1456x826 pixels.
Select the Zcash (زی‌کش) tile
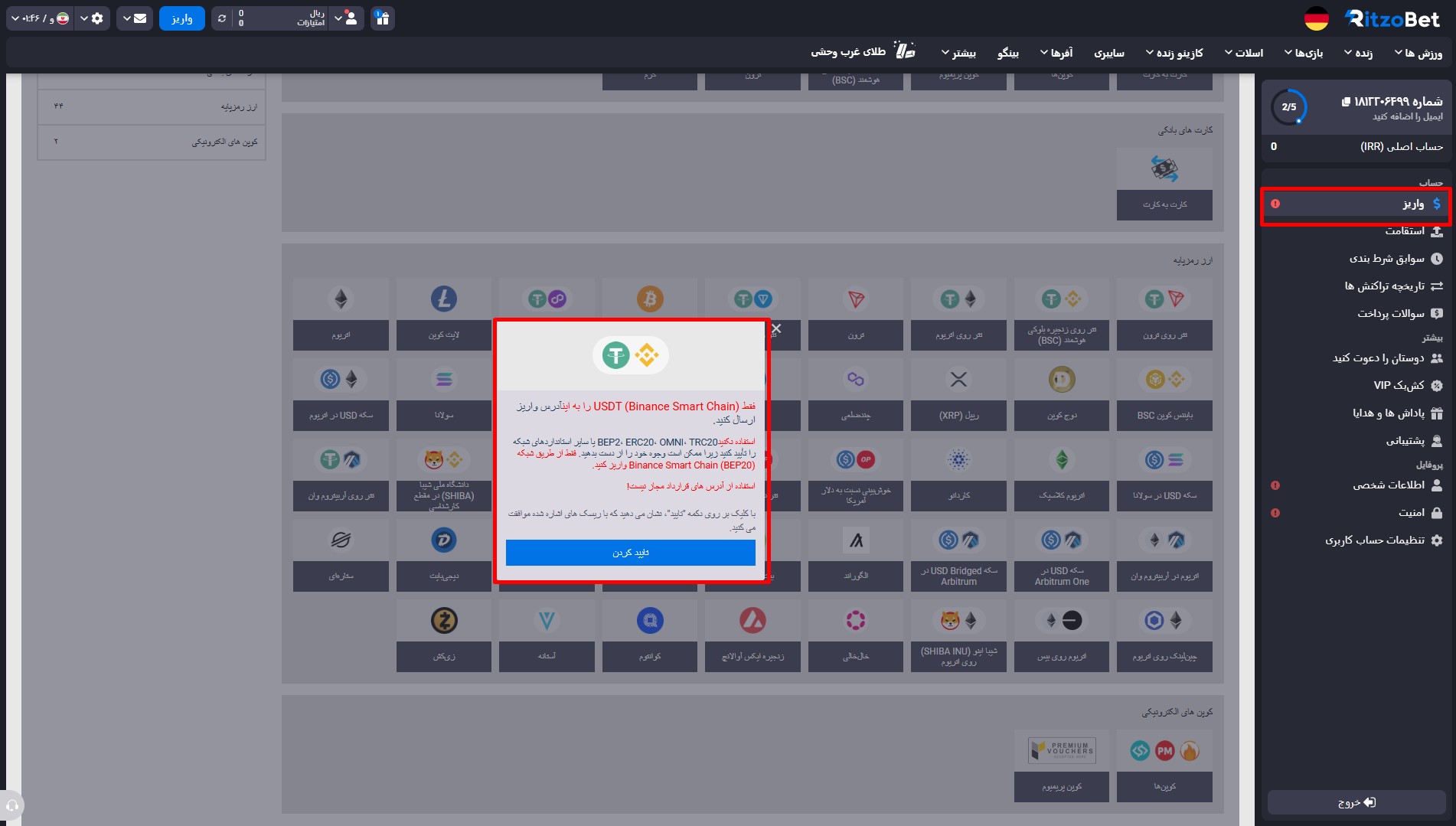[444, 635]
